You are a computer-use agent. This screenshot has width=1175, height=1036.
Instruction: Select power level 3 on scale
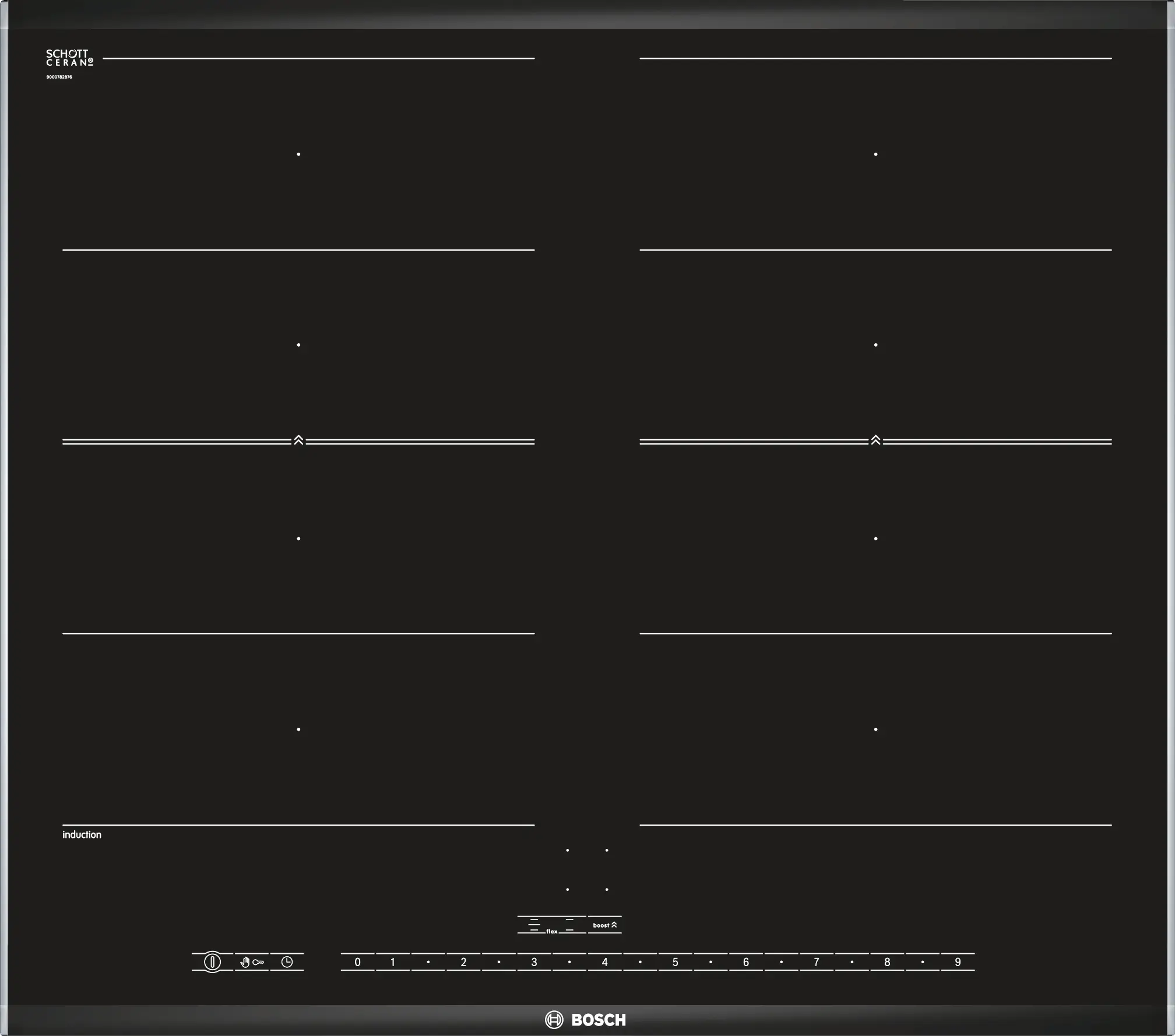[534, 962]
